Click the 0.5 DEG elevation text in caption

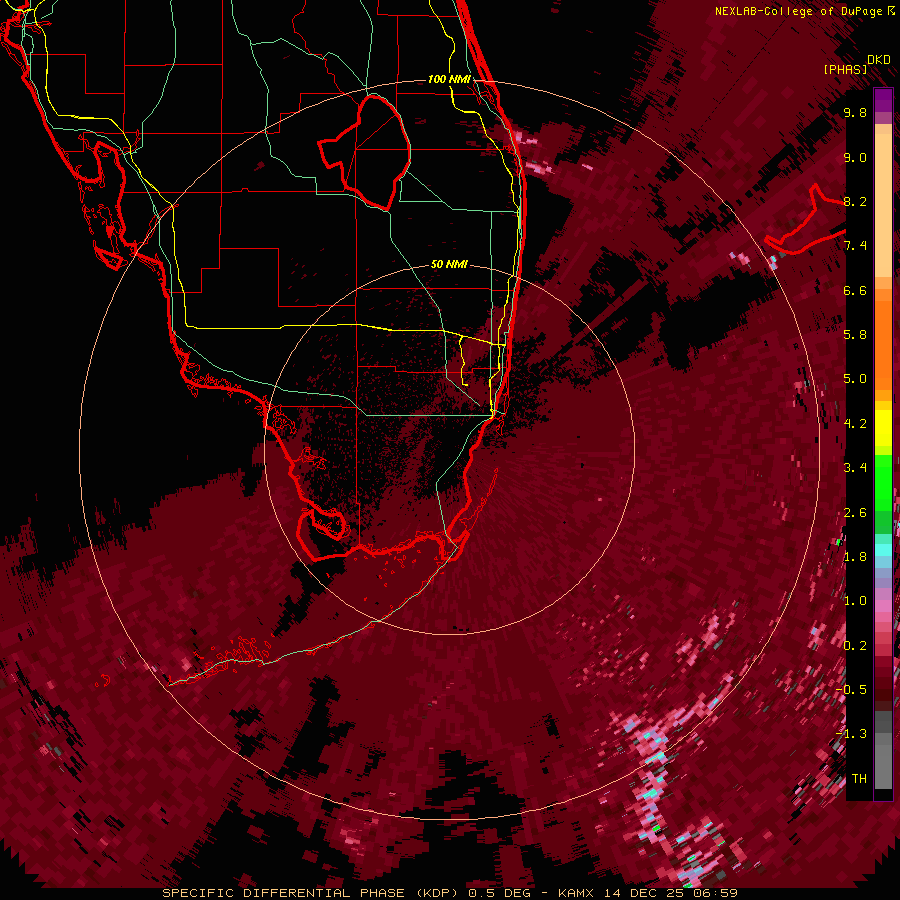(x=499, y=893)
